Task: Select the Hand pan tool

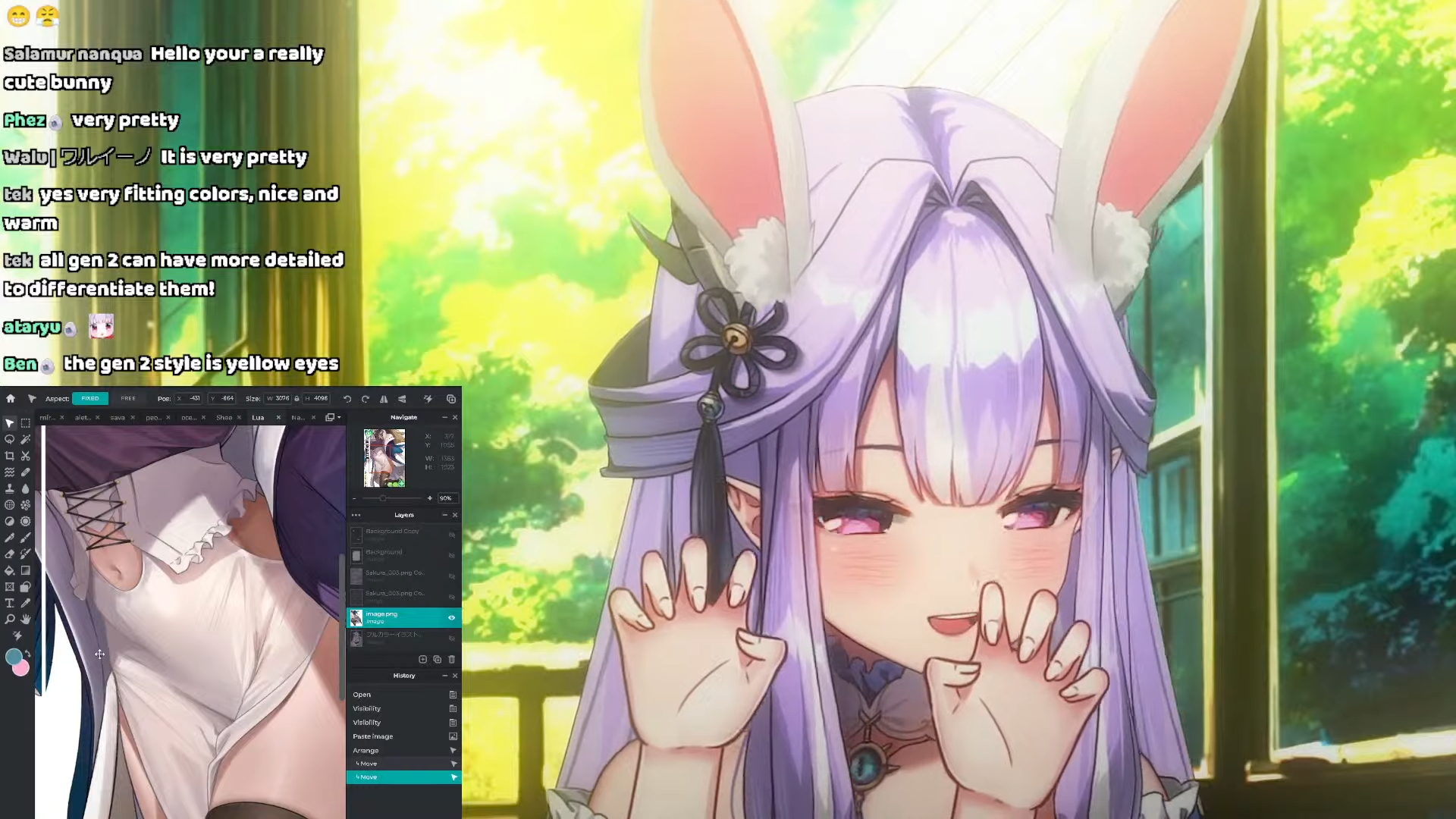Action: pyautogui.click(x=26, y=620)
